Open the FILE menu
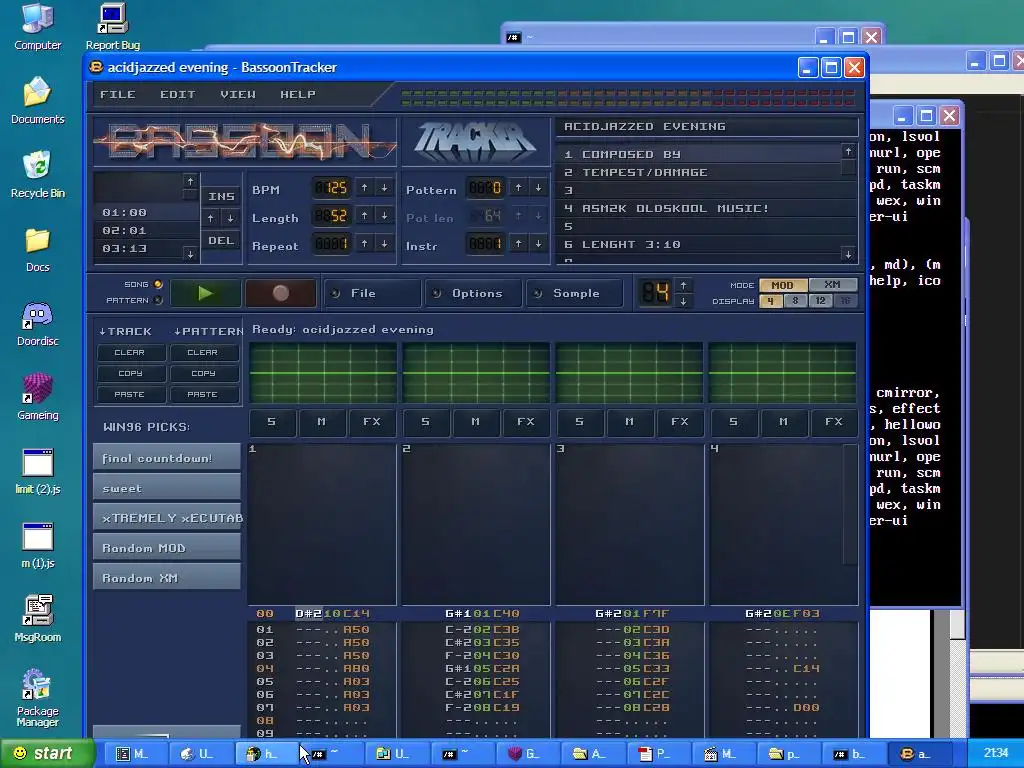This screenshot has height=768, width=1024. [118, 95]
